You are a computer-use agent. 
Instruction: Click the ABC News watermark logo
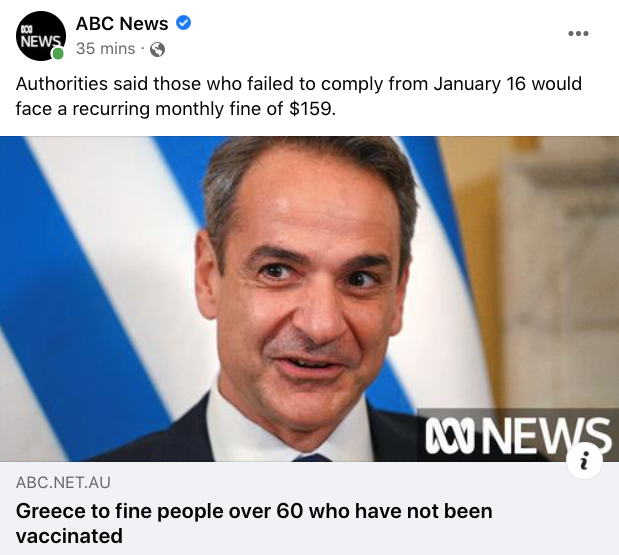click(517, 435)
